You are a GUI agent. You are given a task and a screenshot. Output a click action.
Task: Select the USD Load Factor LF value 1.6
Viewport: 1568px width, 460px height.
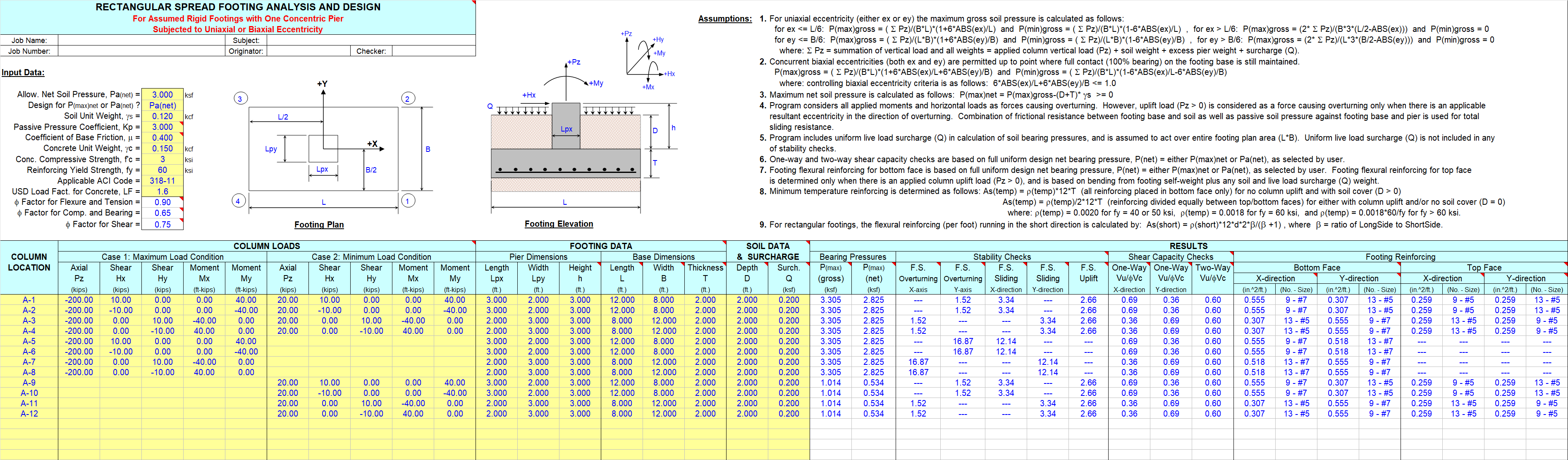point(163,191)
